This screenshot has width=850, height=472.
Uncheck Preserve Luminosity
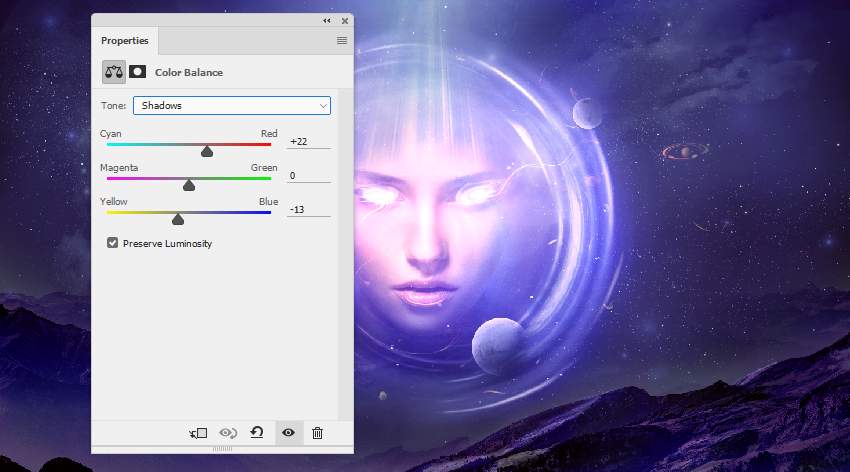[x=112, y=243]
